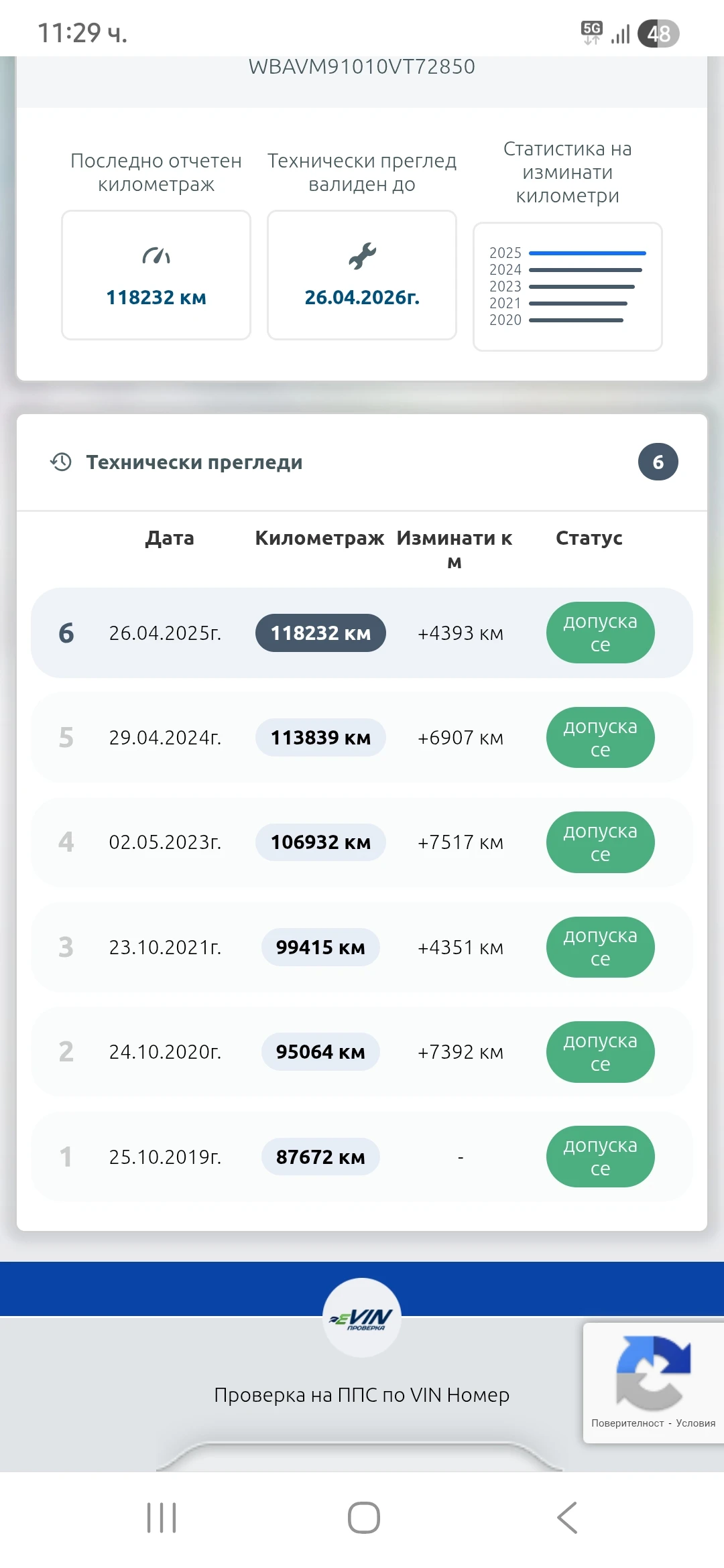Click the Километраж column header
The width and height of the screenshot is (724, 1568).
(x=320, y=538)
